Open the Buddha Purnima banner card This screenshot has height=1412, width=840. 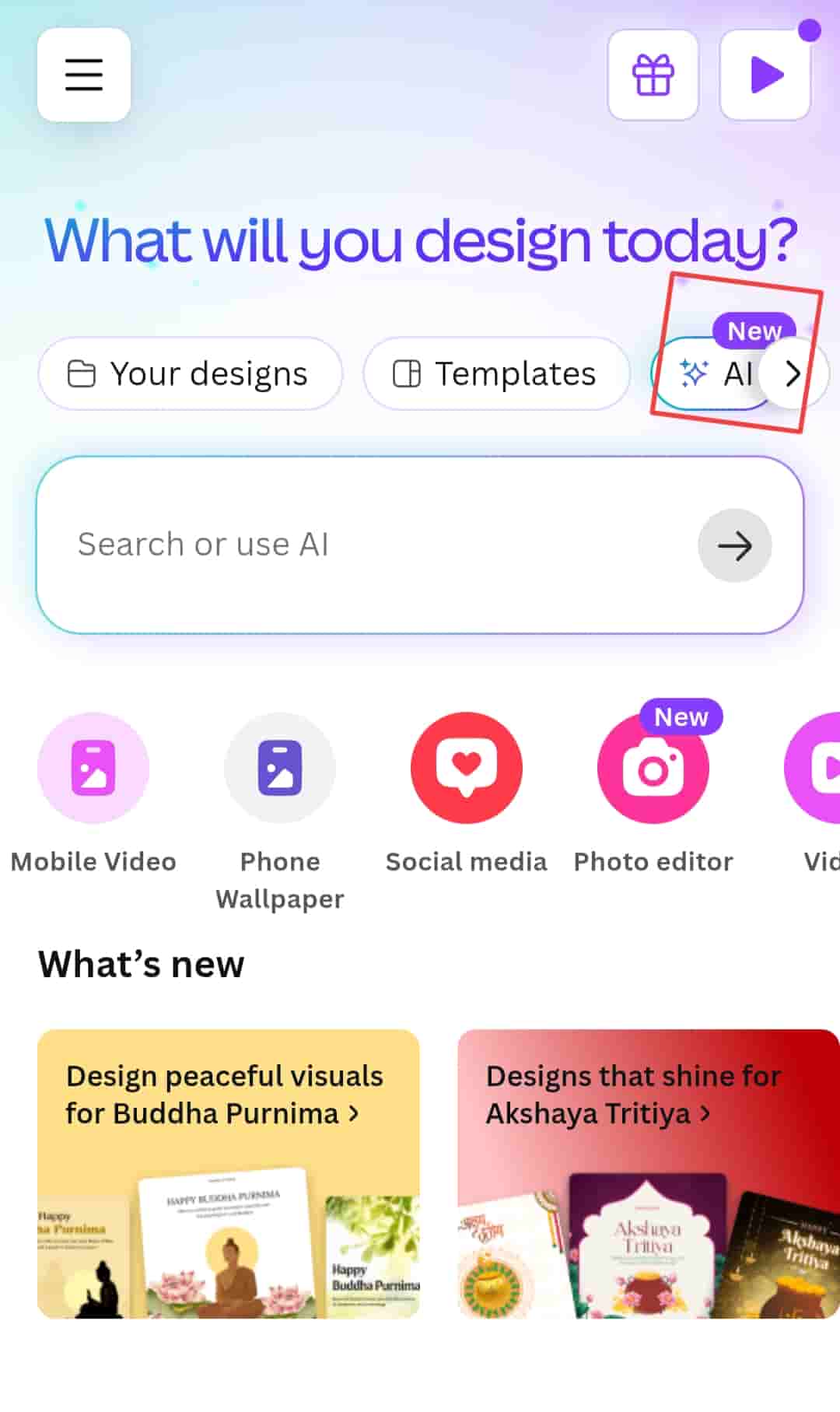coord(229,1174)
